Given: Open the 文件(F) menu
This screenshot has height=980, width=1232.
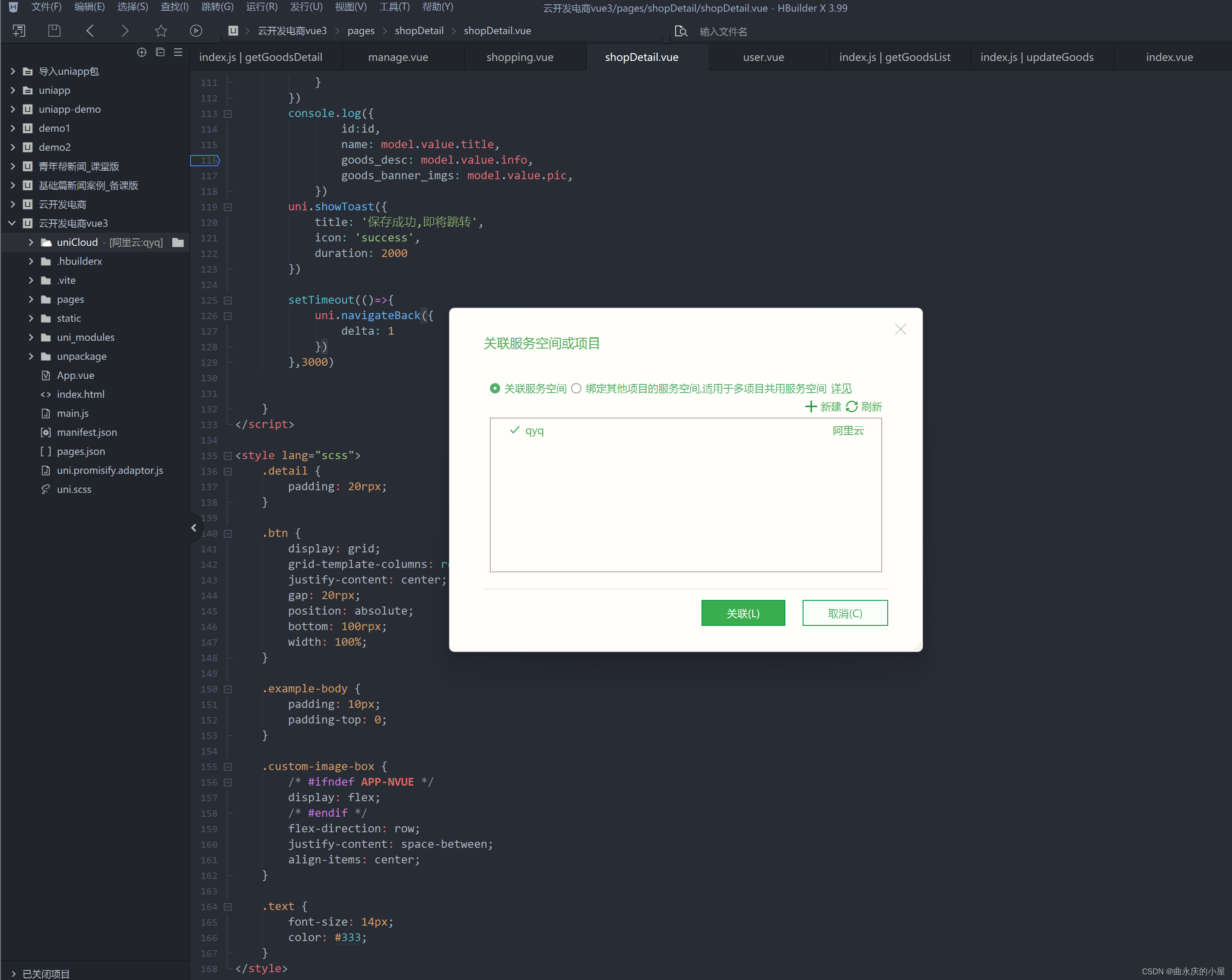Looking at the screenshot, I should 46,7.
